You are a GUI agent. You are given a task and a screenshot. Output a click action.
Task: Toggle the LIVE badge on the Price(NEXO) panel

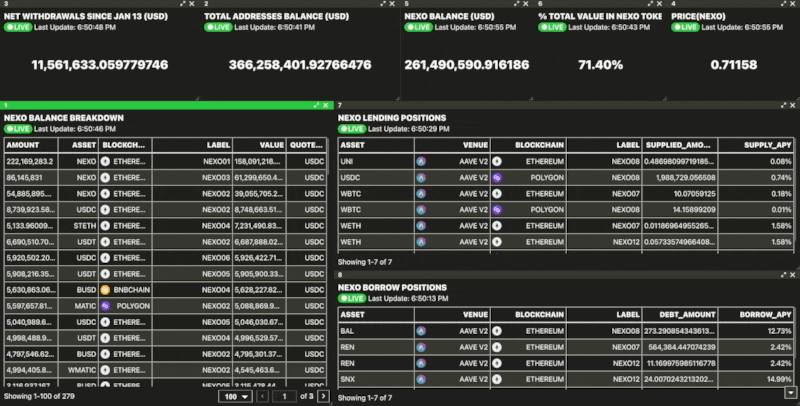click(685, 27)
